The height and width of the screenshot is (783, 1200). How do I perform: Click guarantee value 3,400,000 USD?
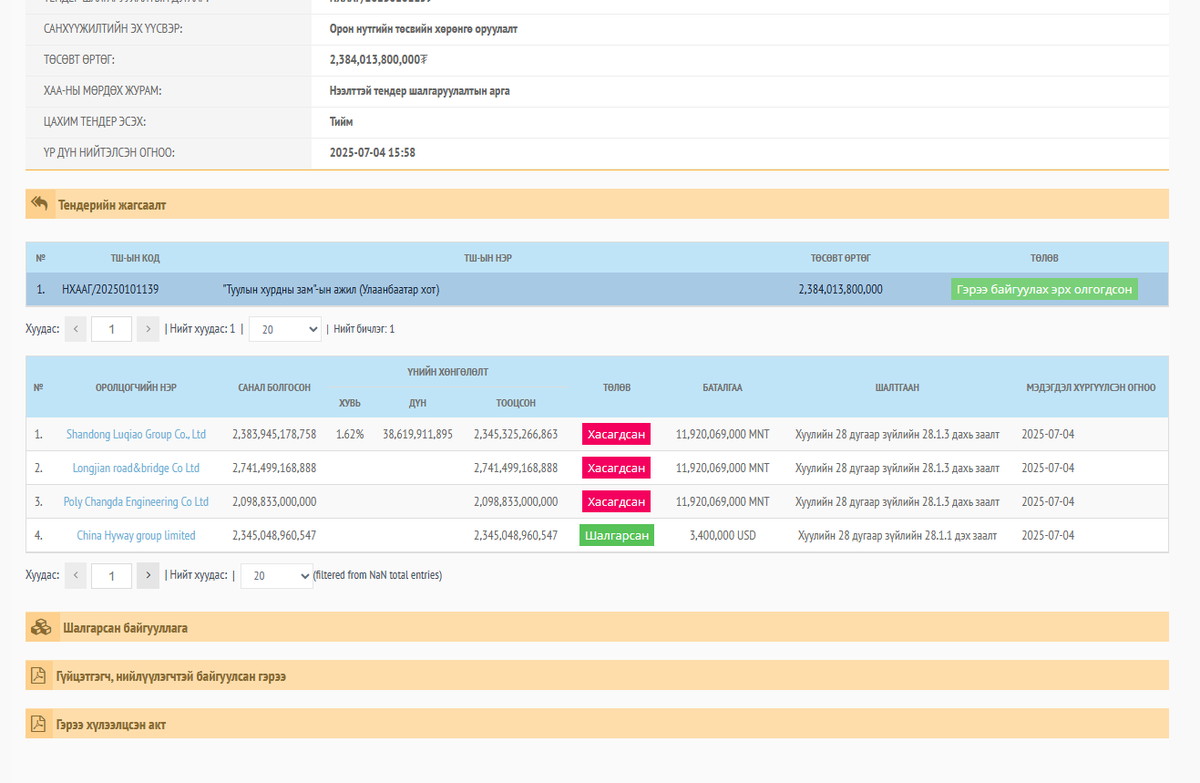pos(723,536)
